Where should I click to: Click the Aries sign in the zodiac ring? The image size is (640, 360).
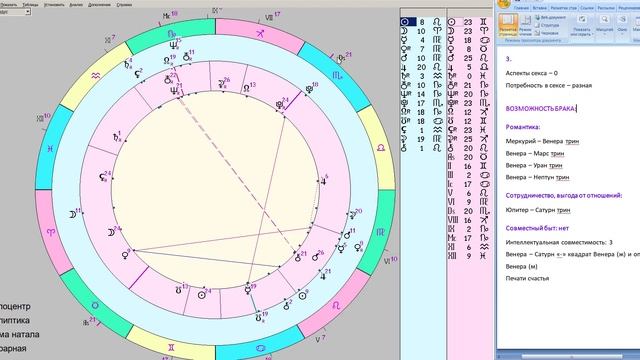[x=51, y=233]
